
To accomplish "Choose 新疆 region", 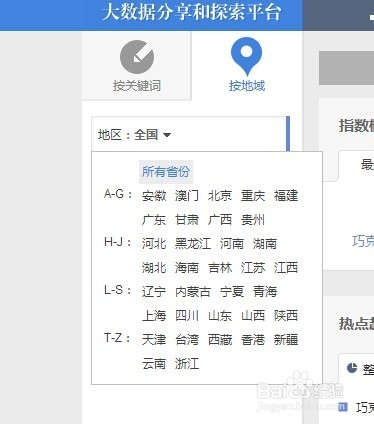I will tap(286, 340).
